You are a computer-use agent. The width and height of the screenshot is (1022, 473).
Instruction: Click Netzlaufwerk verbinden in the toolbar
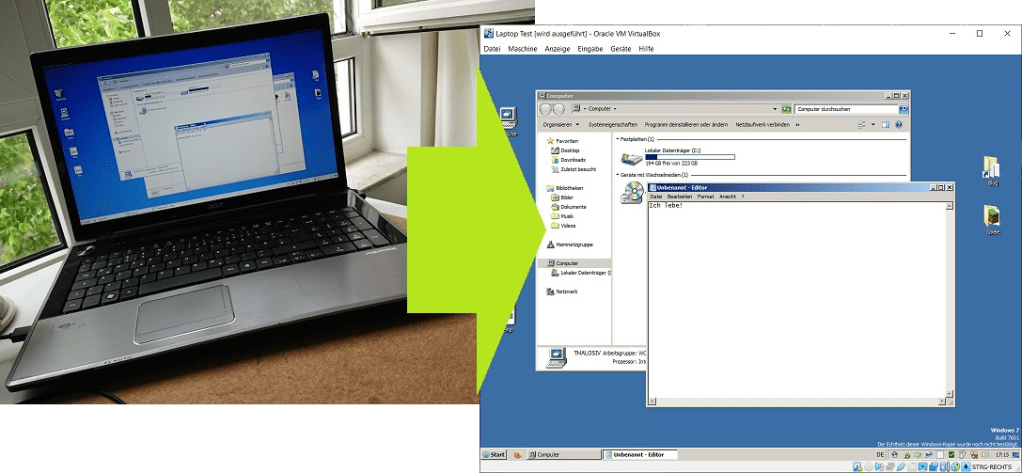click(762, 125)
